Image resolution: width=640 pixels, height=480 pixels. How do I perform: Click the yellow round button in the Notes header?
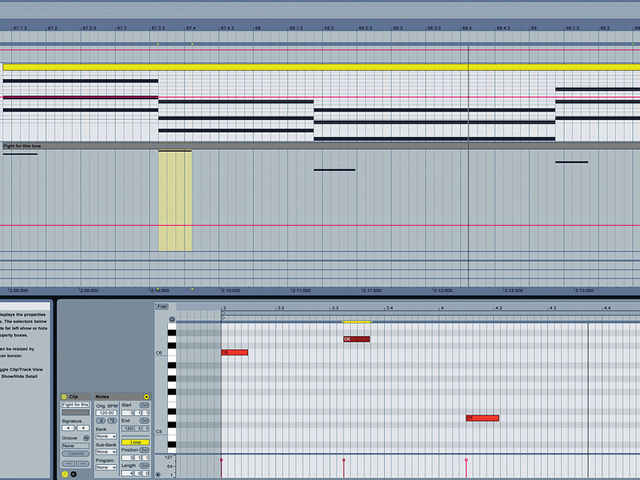click(x=147, y=397)
